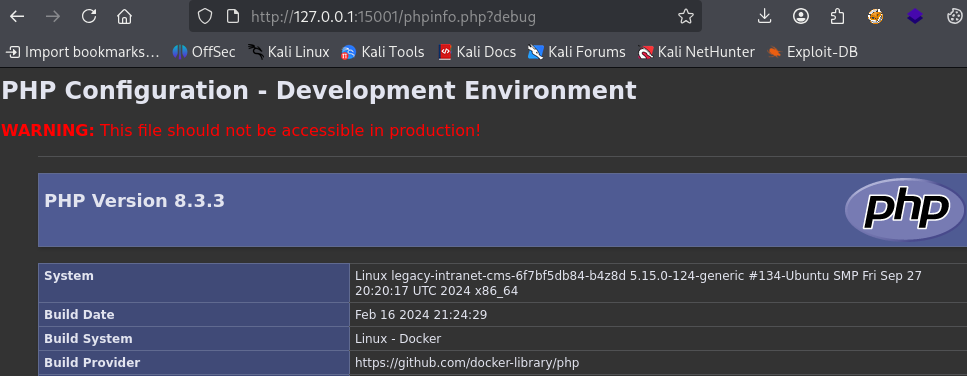The width and height of the screenshot is (967, 376).
Task: Open the Kali Tools bookmark
Action: [383, 52]
